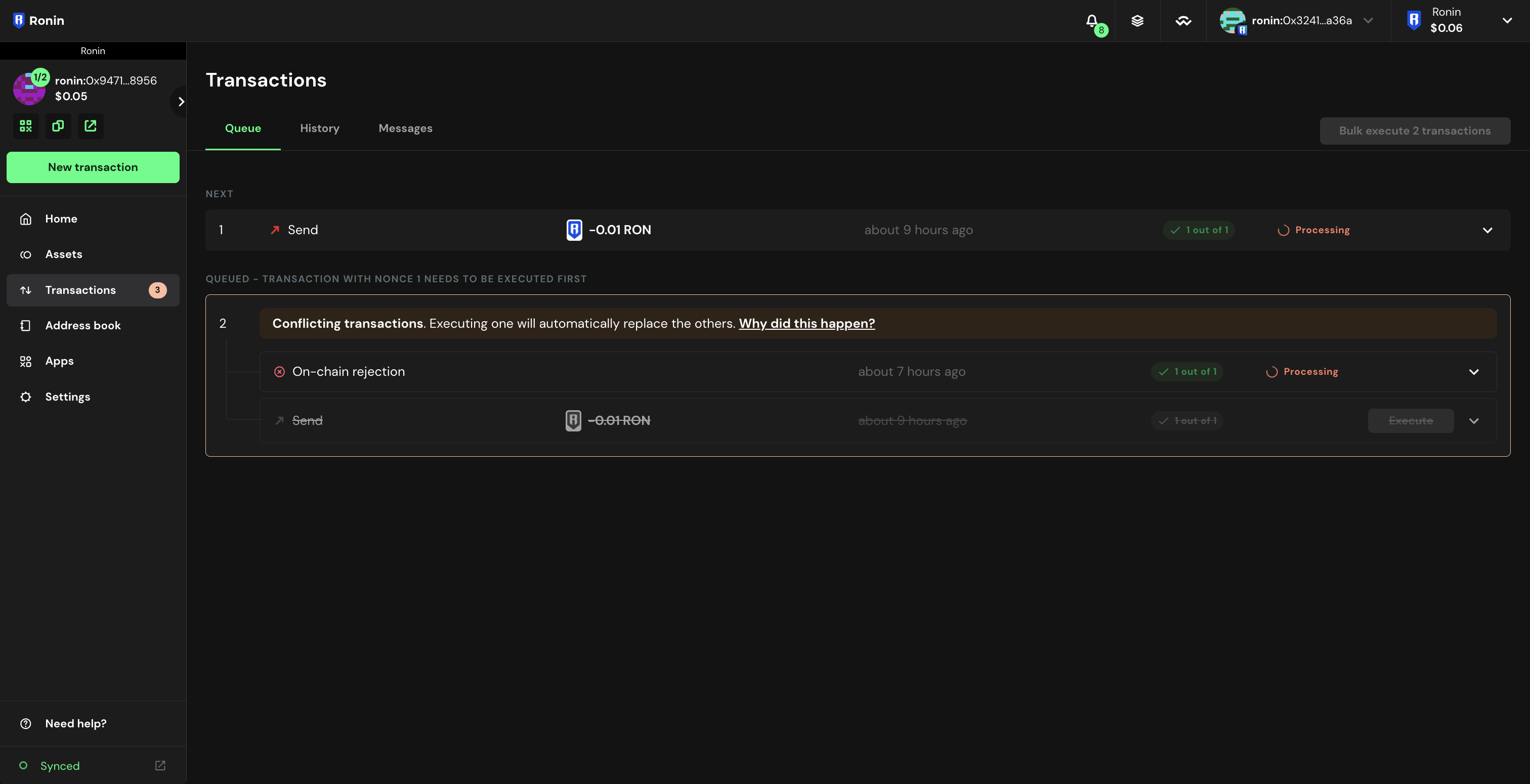Click the On-chain rejection label
Image resolution: width=1530 pixels, height=784 pixels.
coord(349,371)
